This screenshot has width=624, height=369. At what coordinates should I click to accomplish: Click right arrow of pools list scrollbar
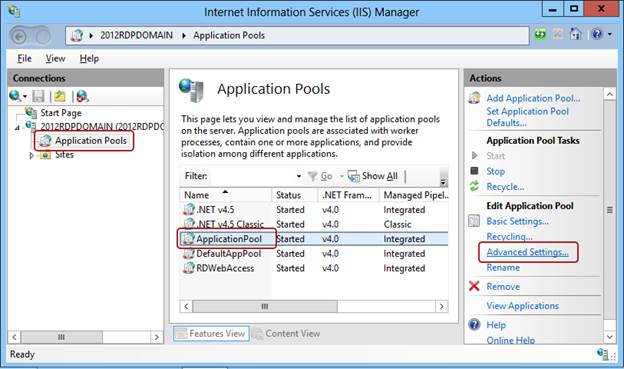(441, 306)
